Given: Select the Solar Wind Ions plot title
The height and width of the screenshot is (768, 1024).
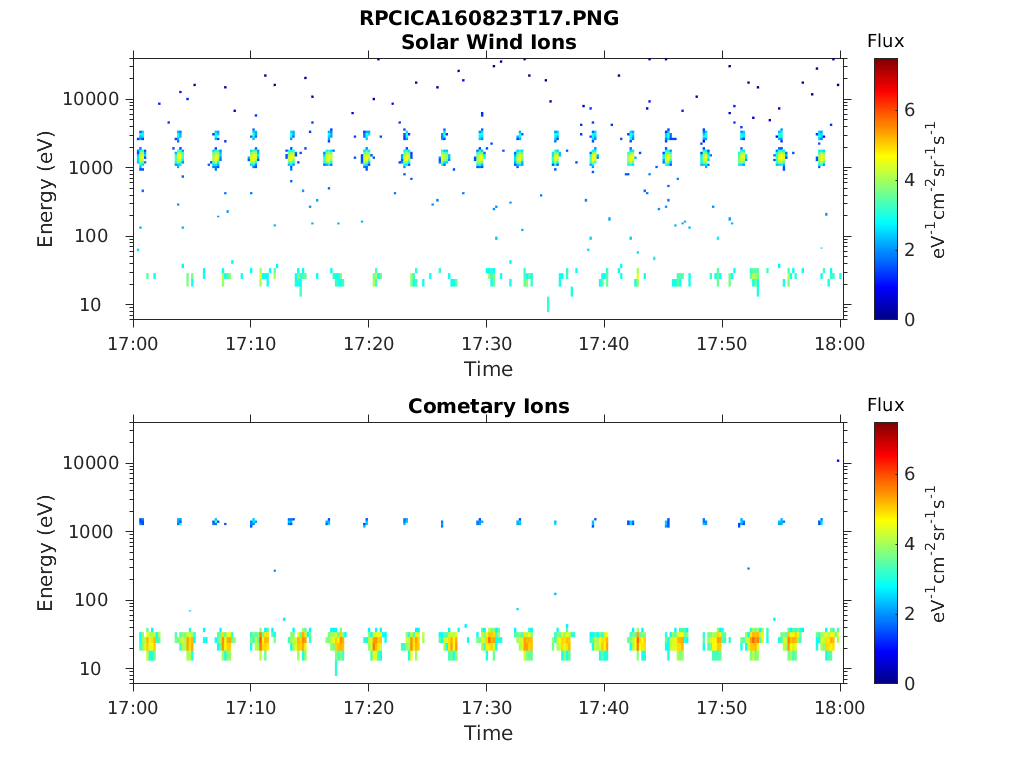Looking at the screenshot, I should coord(488,42).
